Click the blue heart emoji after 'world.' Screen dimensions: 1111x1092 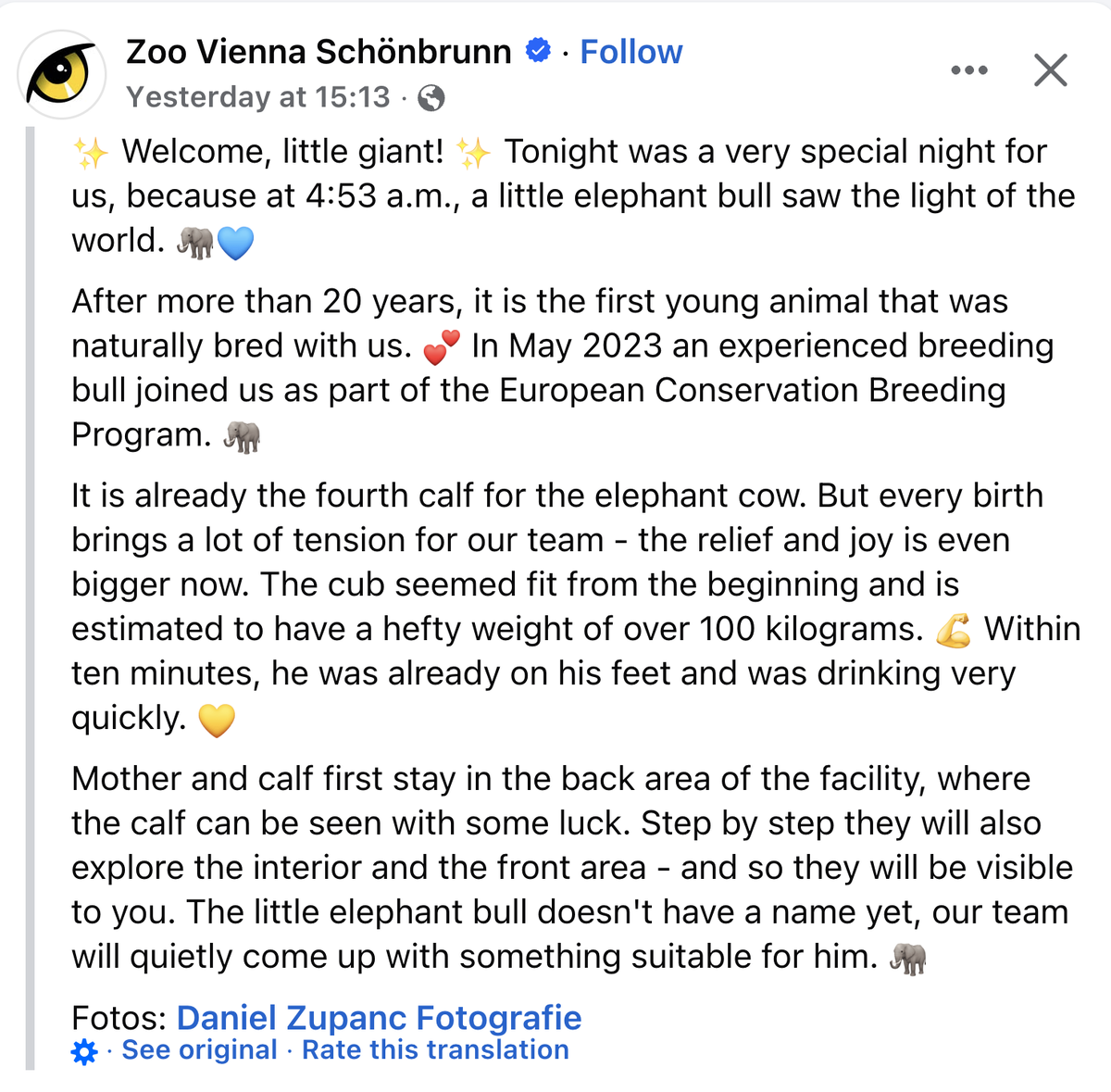pyautogui.click(x=235, y=243)
